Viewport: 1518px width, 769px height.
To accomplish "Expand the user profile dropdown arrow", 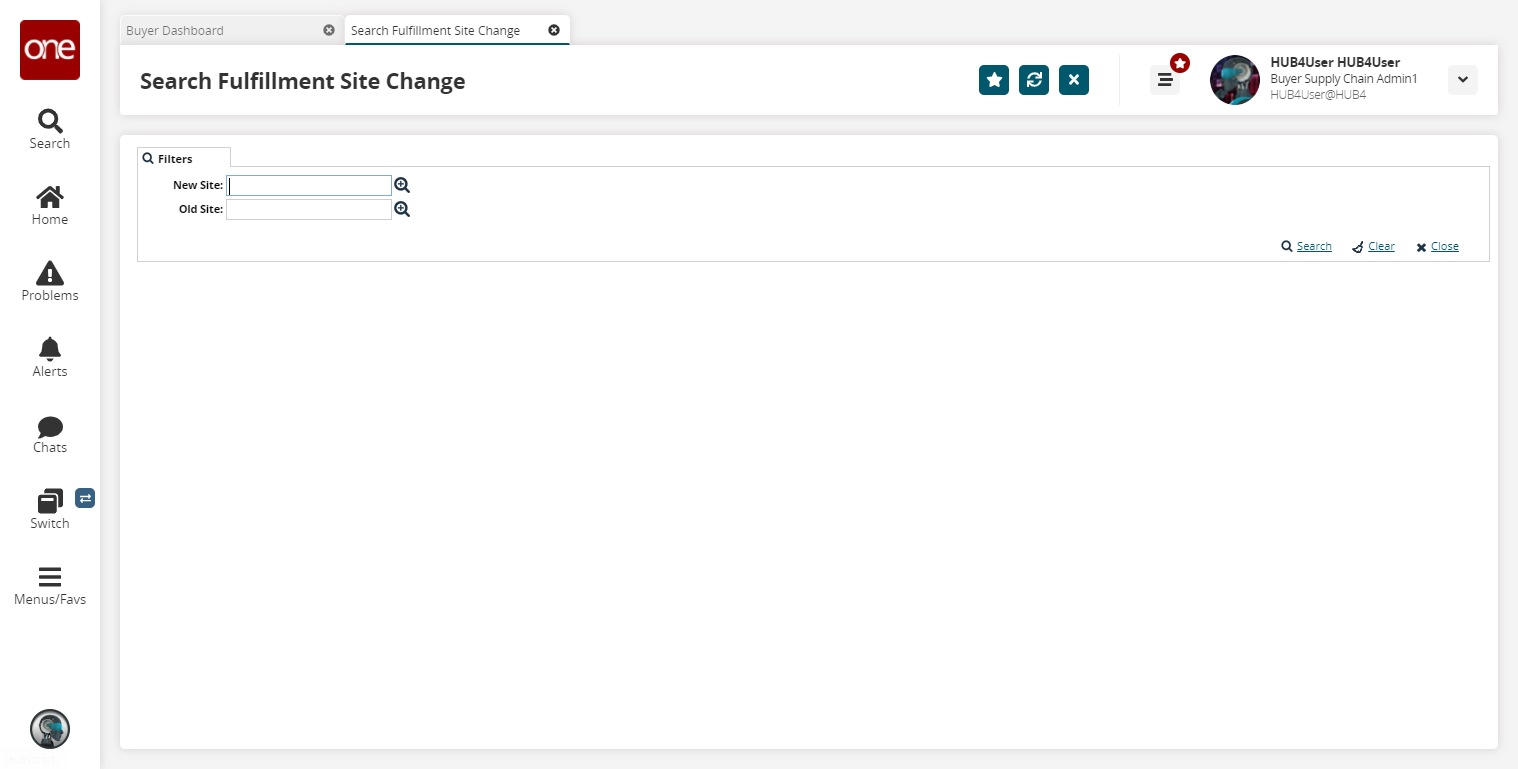I will click(1462, 80).
